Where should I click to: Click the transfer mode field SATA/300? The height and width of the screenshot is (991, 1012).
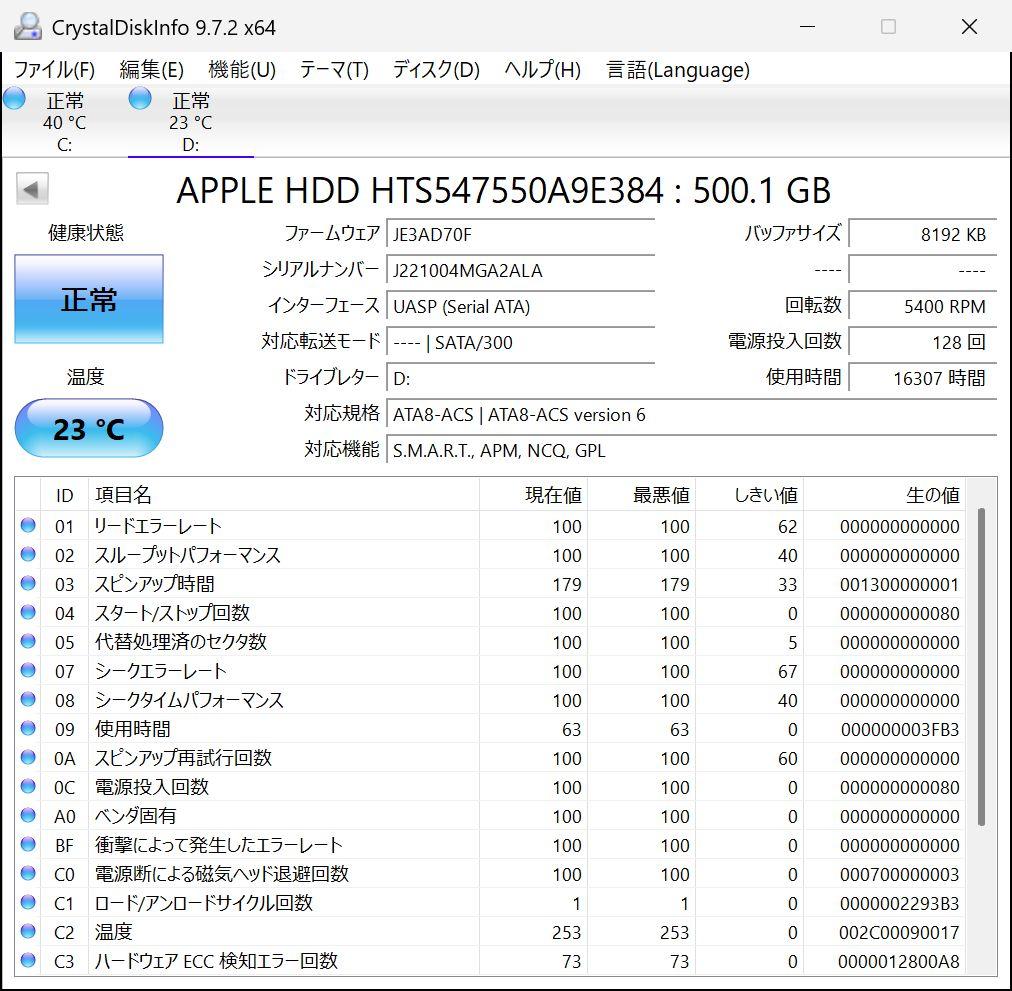[x=520, y=342]
